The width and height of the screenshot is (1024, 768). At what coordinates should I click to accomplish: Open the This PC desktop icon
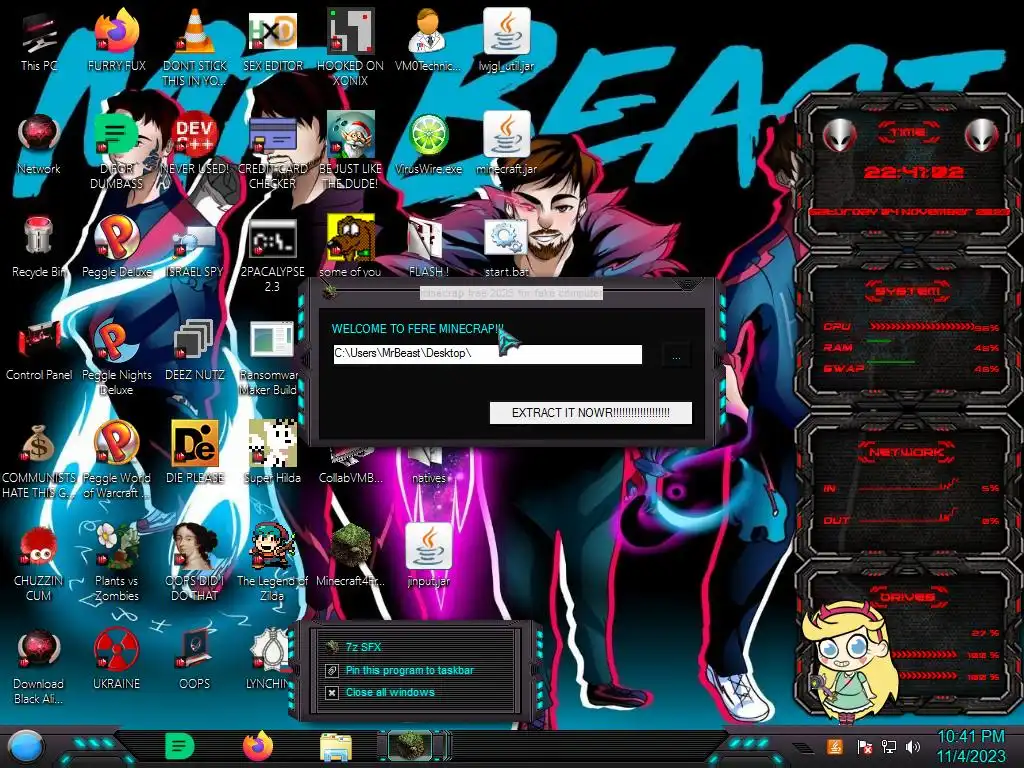click(x=39, y=39)
